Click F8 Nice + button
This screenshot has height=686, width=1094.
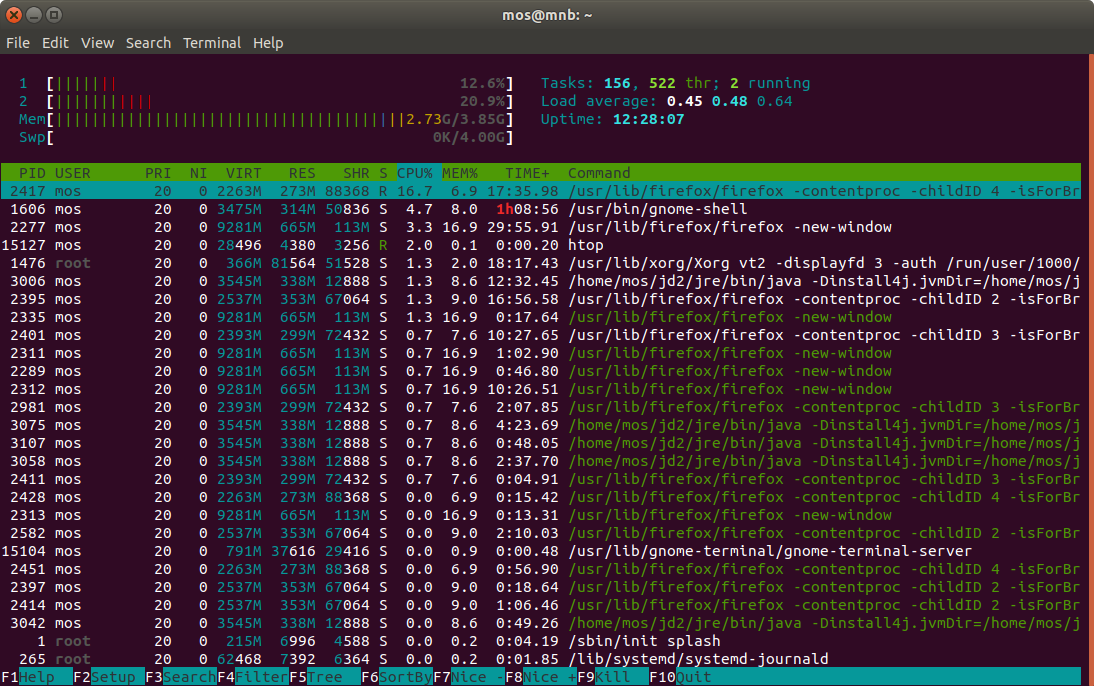[x=541, y=677]
